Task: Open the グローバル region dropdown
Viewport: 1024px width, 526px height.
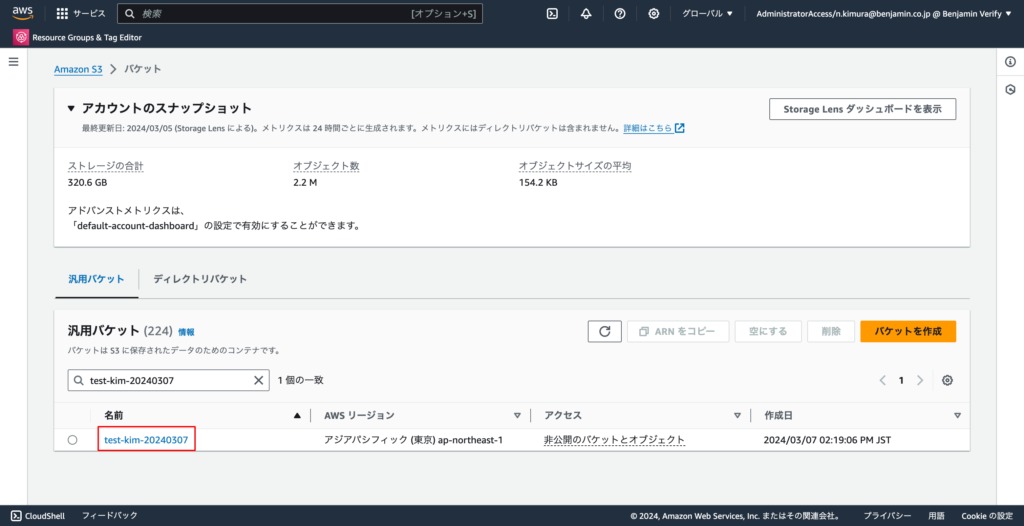Action: 707,13
